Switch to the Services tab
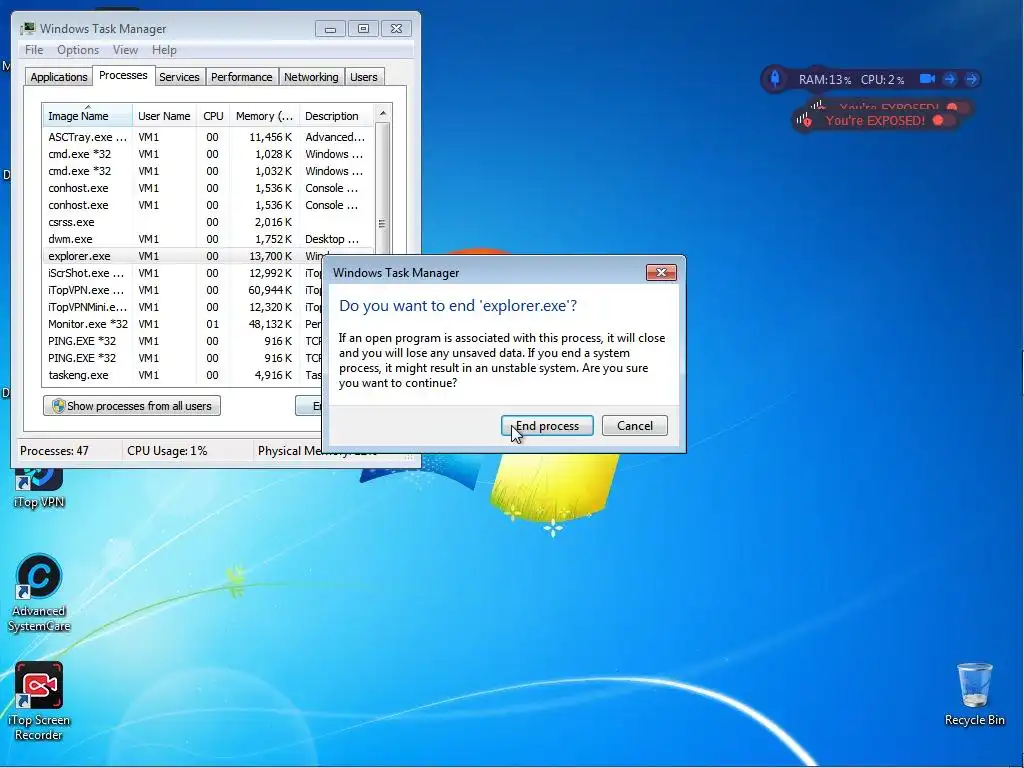The image size is (1024, 768). click(179, 77)
